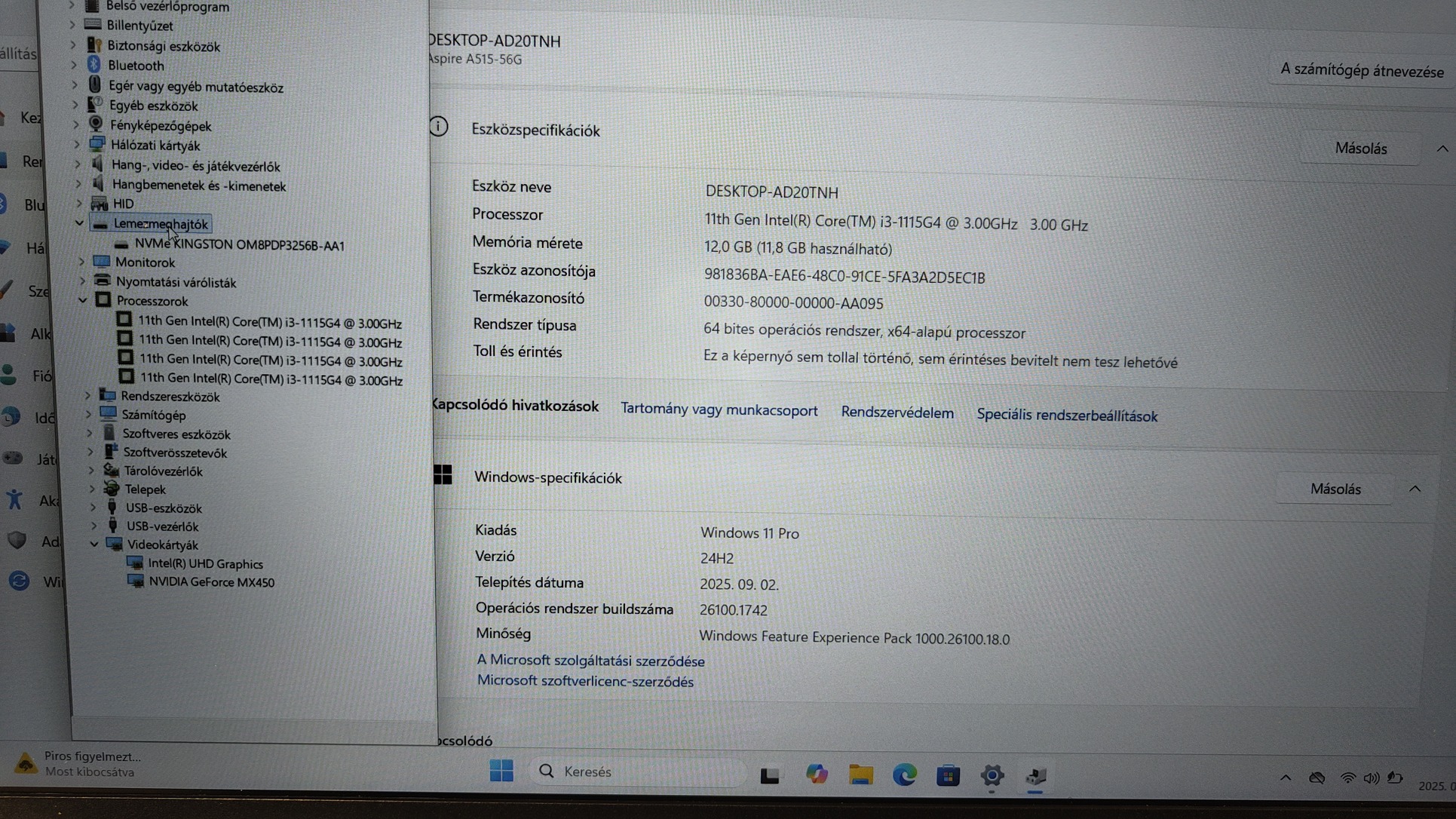
Task: Collapse the Processzorok tree node
Action: pyautogui.click(x=82, y=300)
